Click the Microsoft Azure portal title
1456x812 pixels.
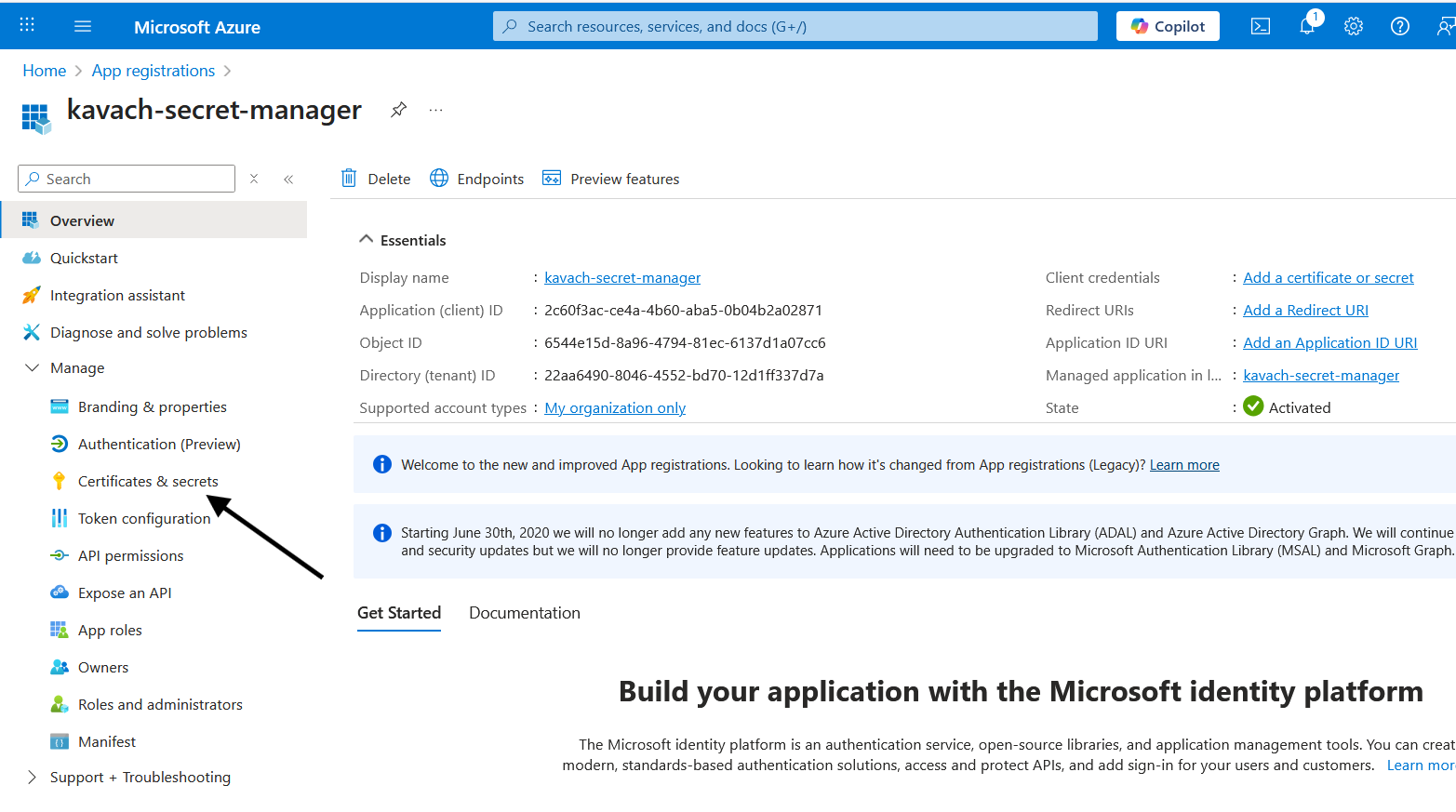(x=197, y=27)
